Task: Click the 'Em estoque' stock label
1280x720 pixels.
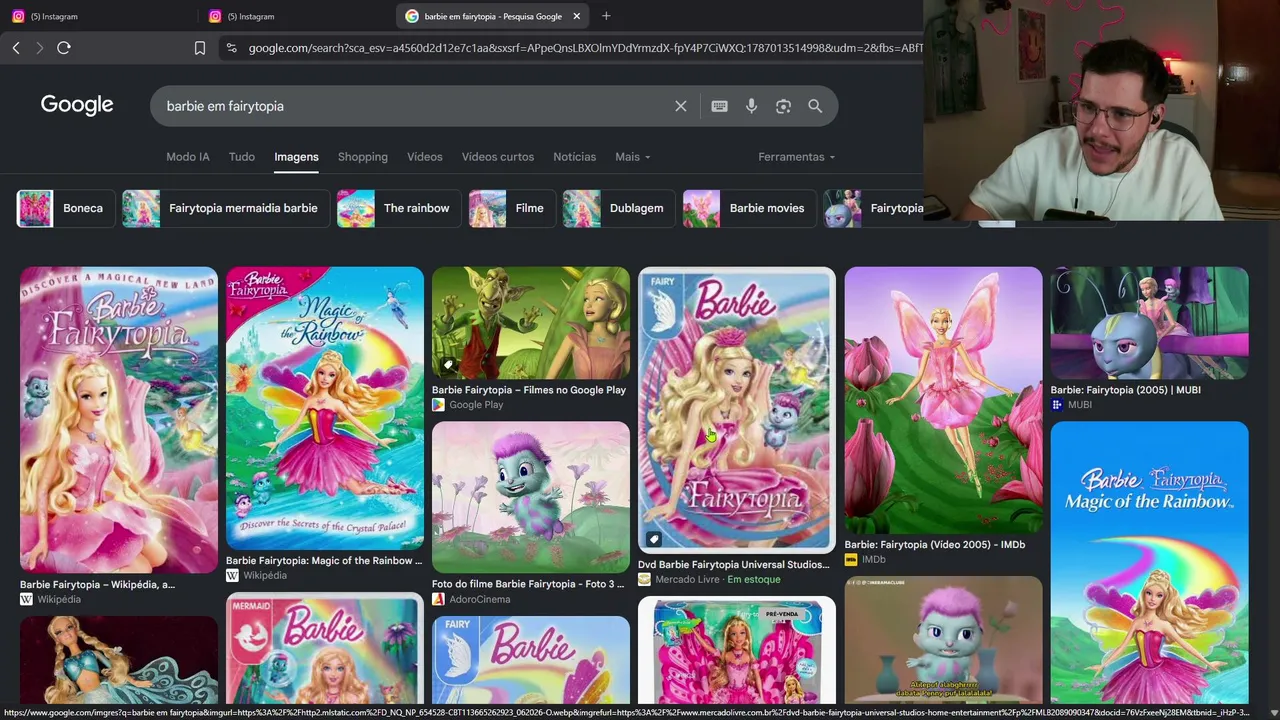Action: click(x=754, y=580)
